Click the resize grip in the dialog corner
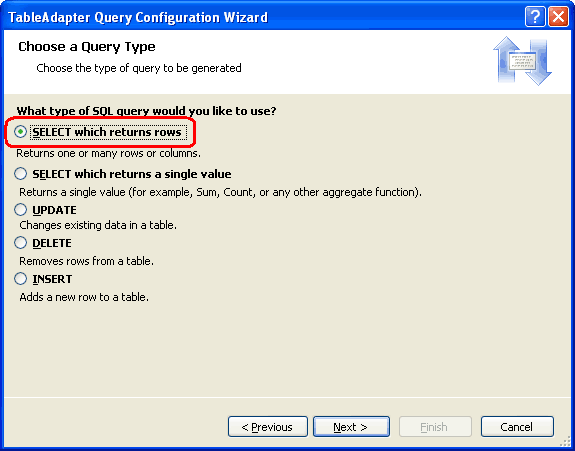 pos(567,443)
